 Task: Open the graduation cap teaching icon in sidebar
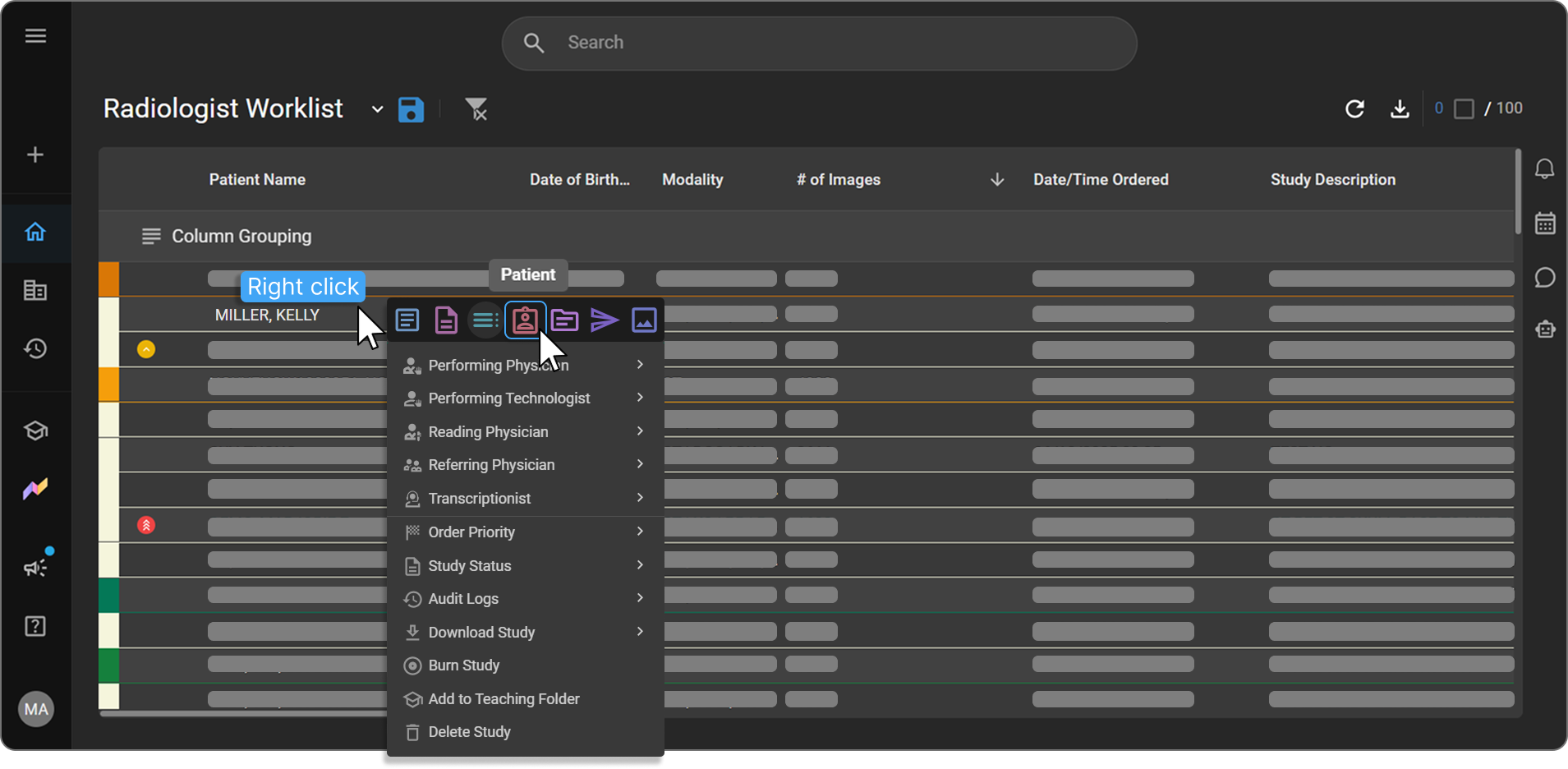[x=35, y=431]
